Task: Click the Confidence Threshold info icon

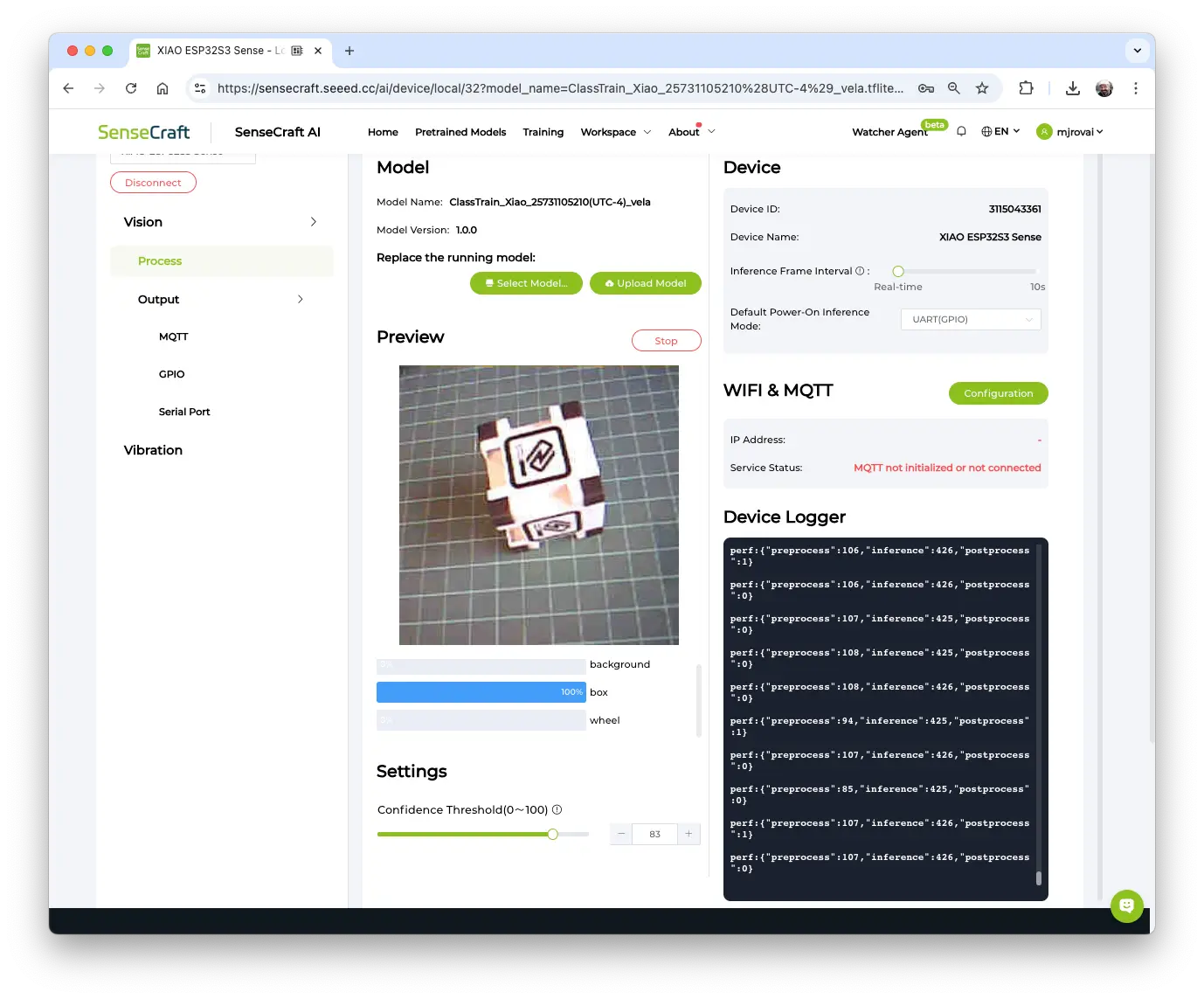Action: (x=557, y=810)
